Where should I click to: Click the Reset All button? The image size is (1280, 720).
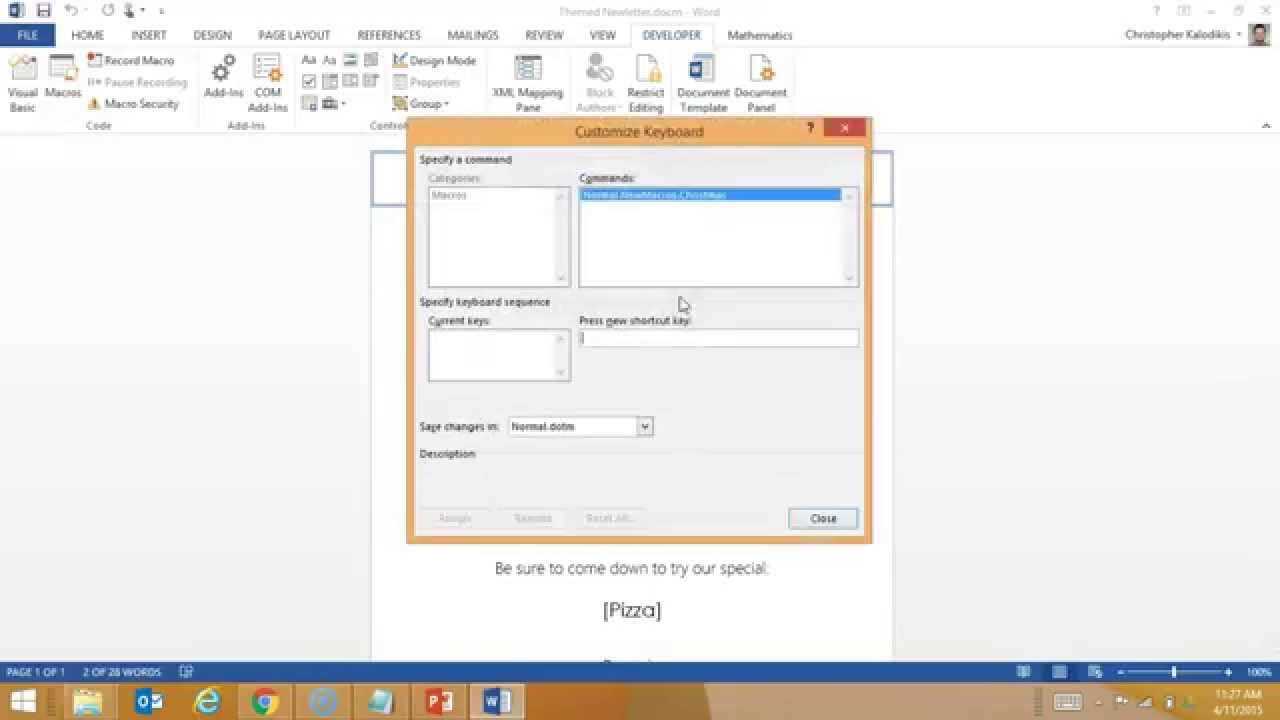pyautogui.click(x=610, y=518)
